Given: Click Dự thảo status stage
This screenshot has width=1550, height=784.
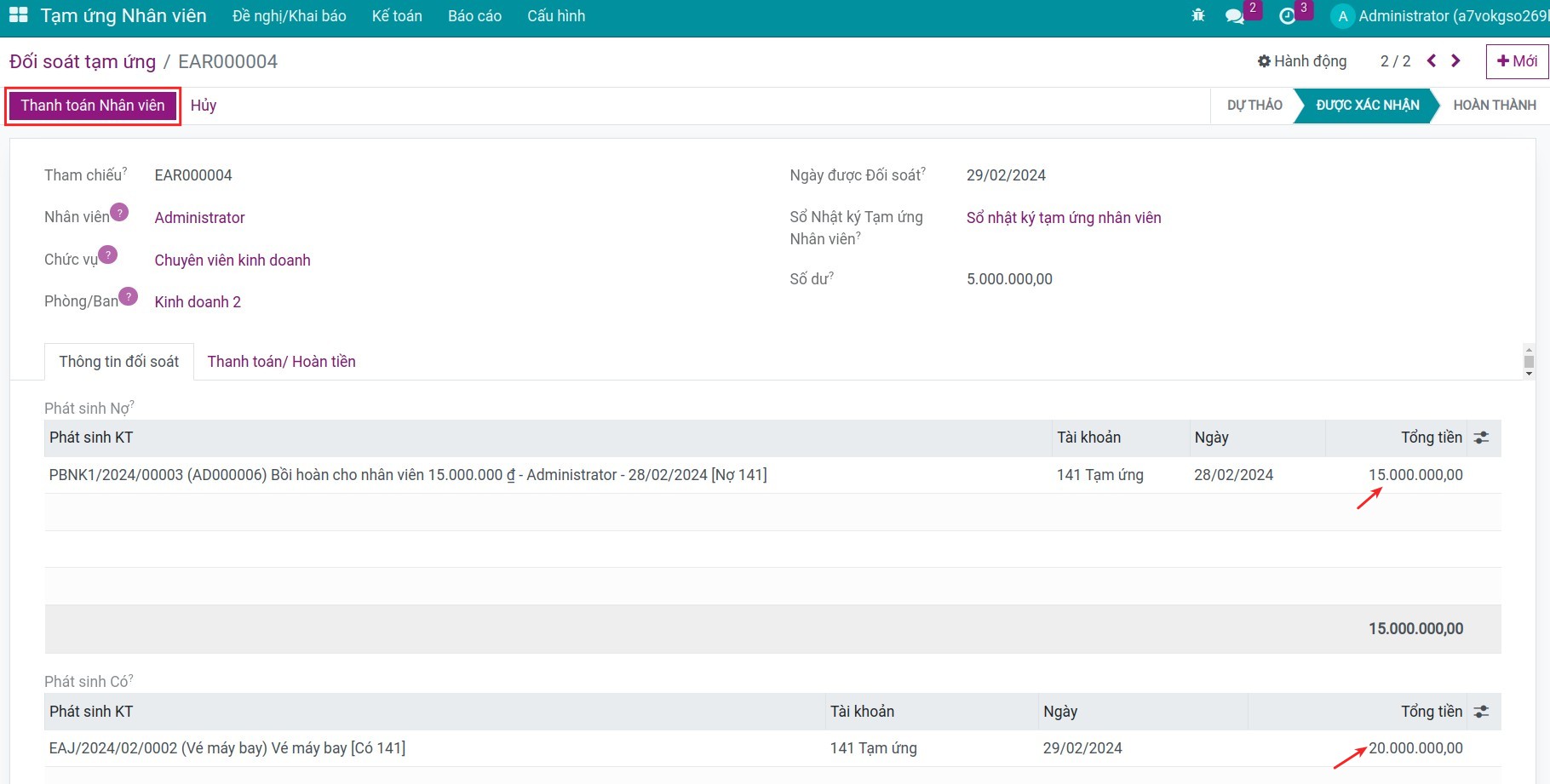Looking at the screenshot, I should pyautogui.click(x=1254, y=106).
